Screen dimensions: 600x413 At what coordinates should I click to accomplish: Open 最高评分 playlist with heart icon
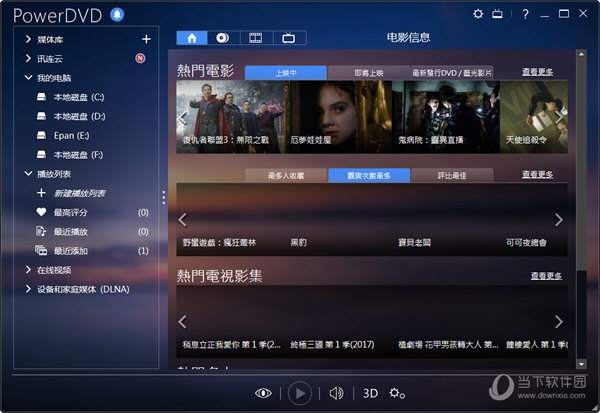coord(92,212)
